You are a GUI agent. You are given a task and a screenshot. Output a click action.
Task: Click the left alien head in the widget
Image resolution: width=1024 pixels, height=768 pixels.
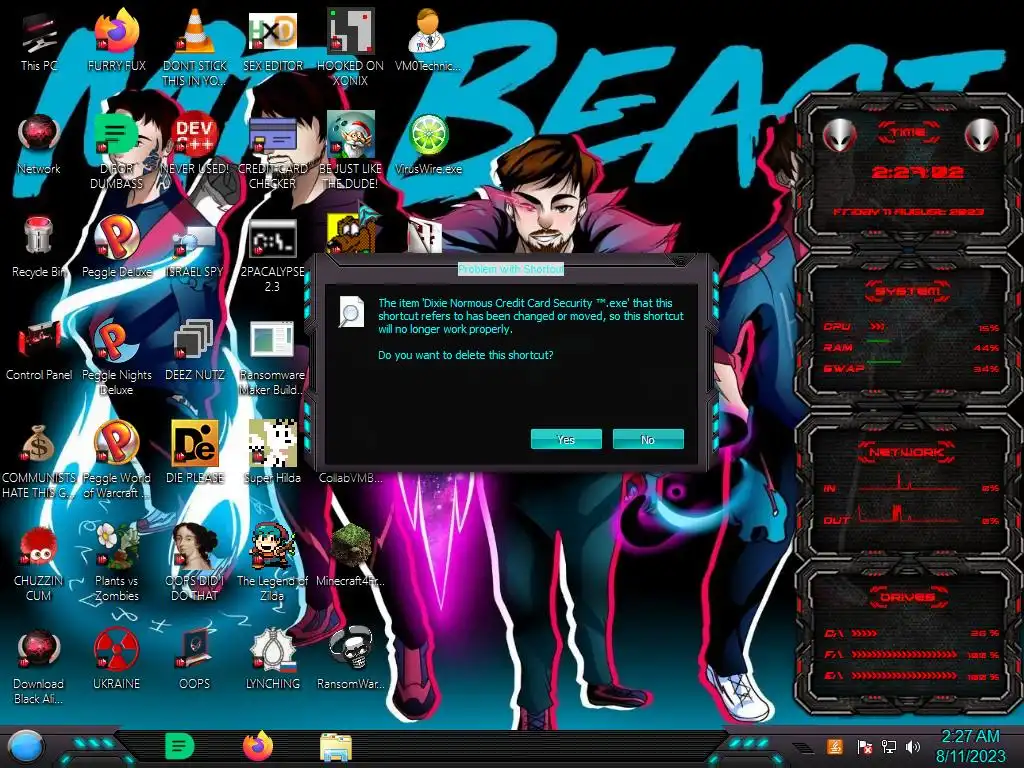point(839,135)
